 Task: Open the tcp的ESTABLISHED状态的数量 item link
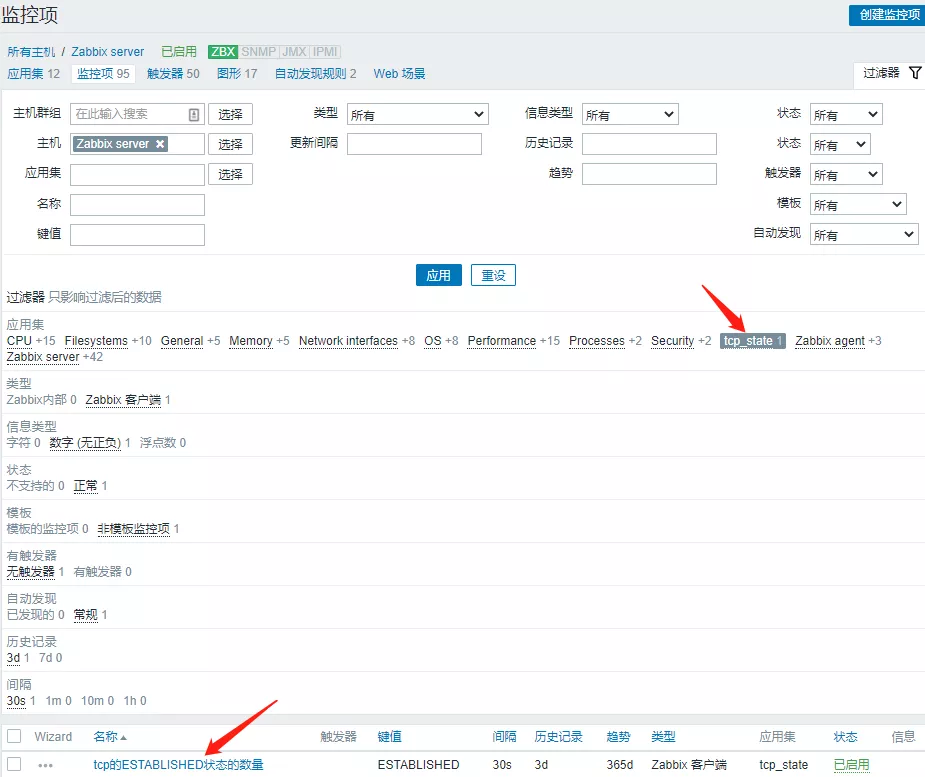click(x=178, y=765)
